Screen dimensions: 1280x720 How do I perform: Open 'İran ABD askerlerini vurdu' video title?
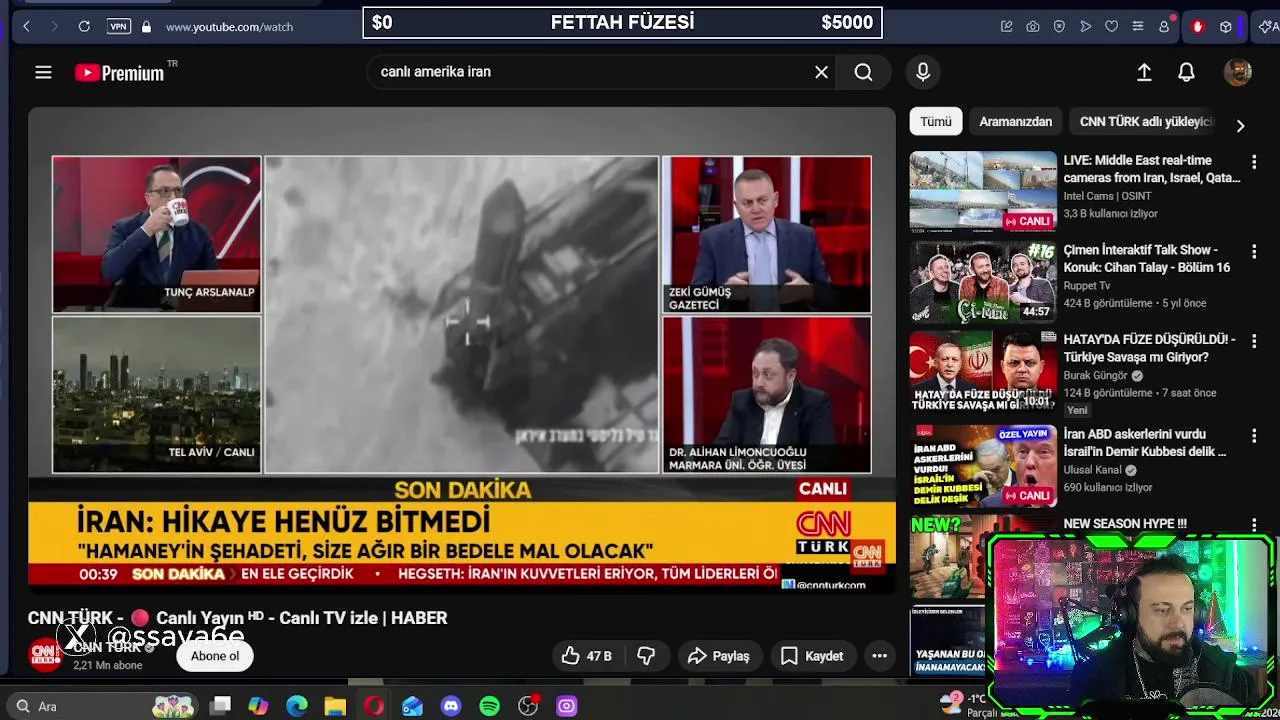pos(1145,442)
